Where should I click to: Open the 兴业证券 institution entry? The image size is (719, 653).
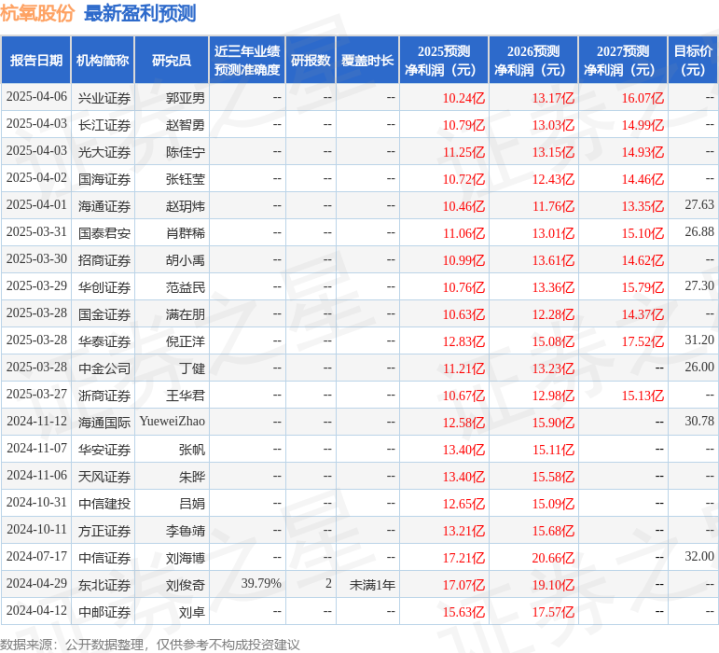click(x=102, y=98)
